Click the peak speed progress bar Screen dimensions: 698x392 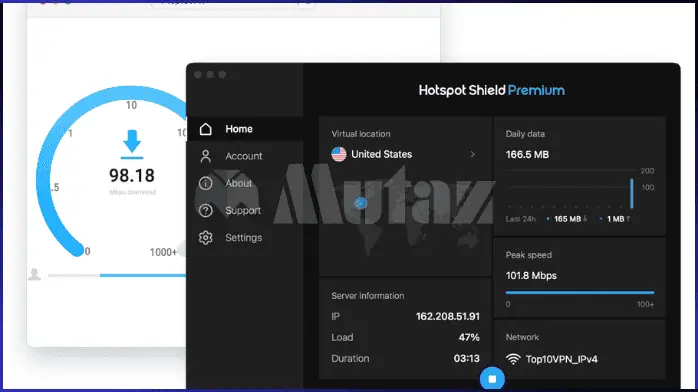click(580, 293)
